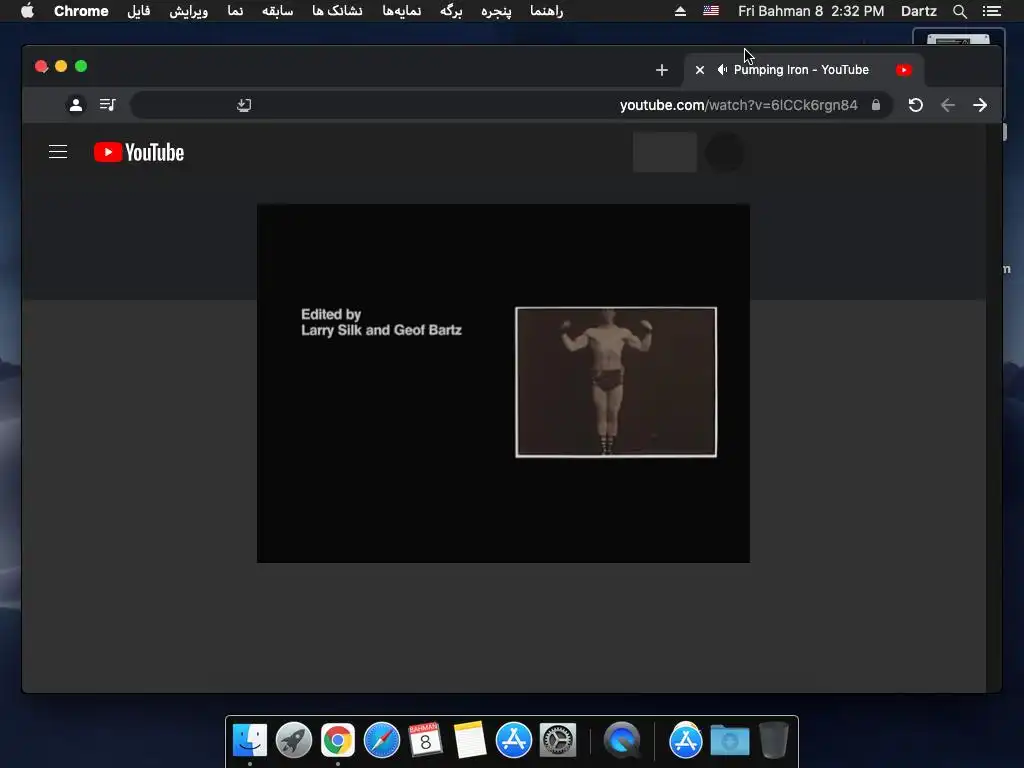Open the Dartz user menu
1024x768 pixels.
(919, 11)
